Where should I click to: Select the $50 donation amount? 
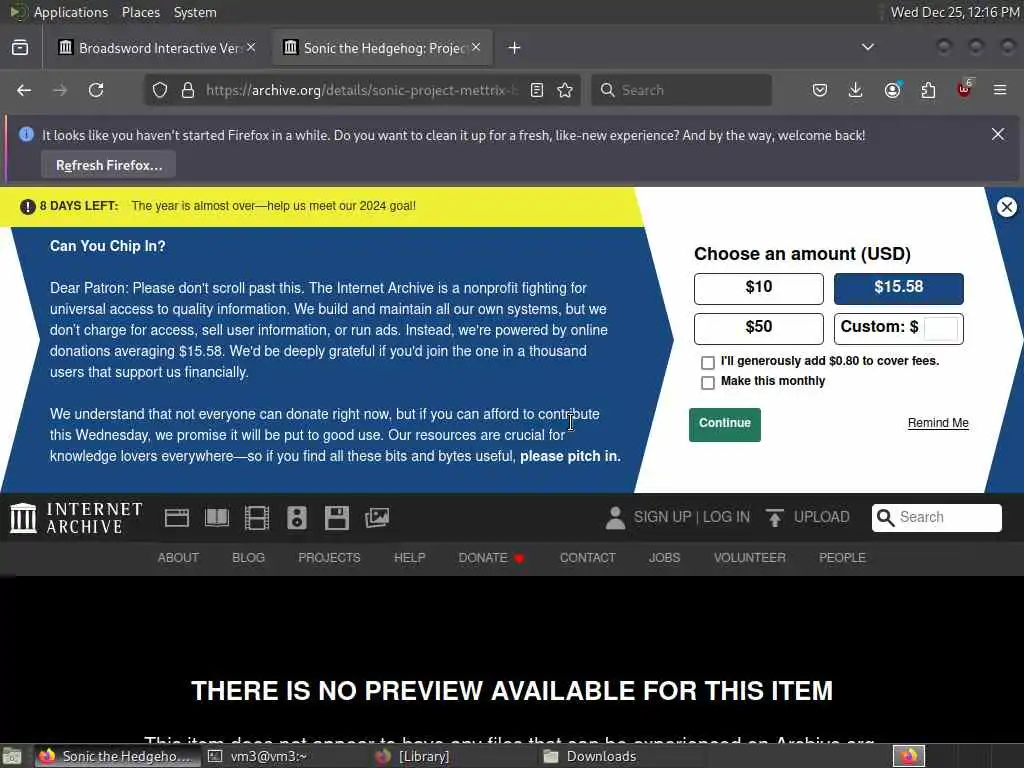click(x=759, y=328)
